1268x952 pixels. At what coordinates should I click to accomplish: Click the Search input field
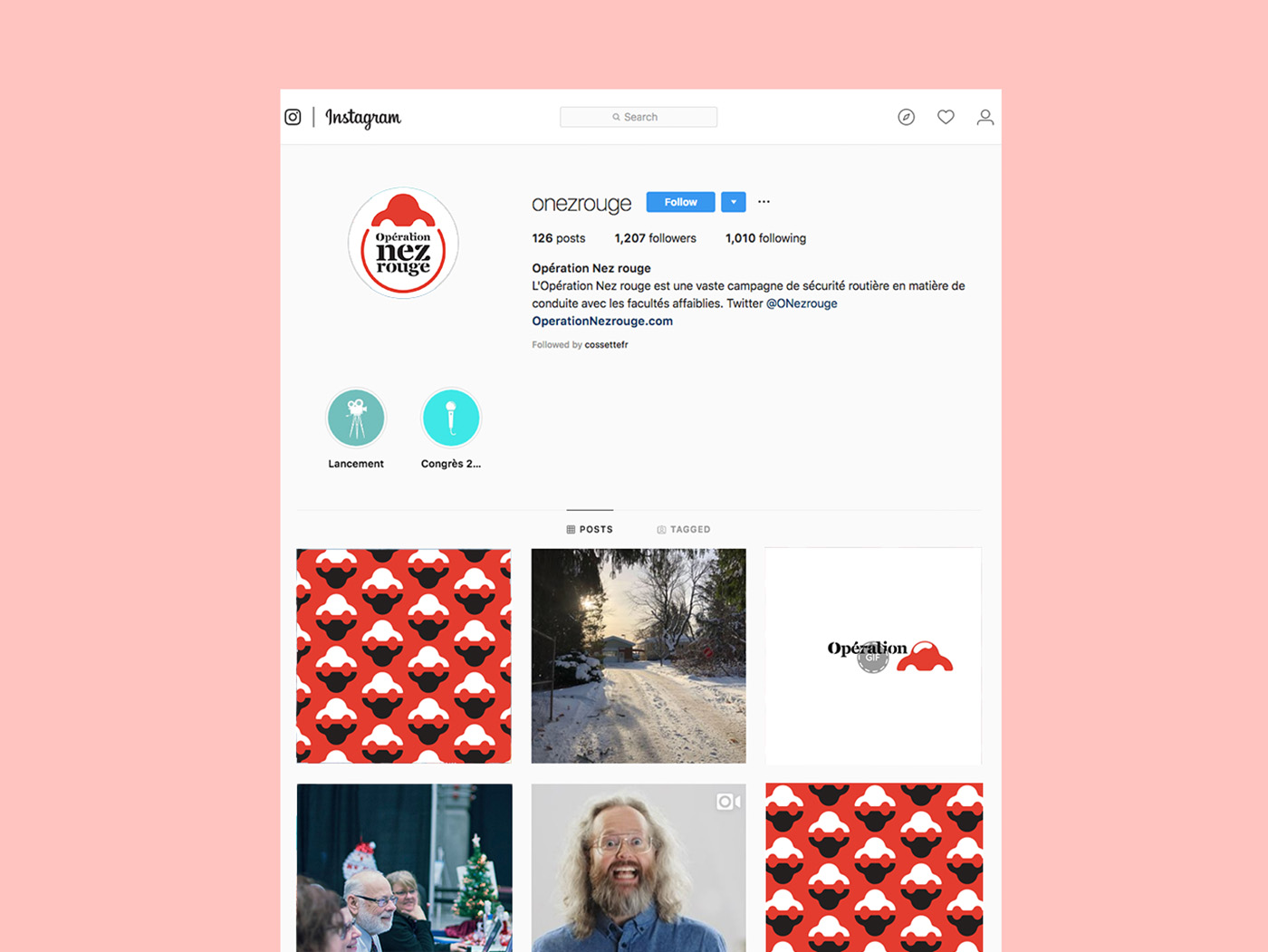[639, 117]
